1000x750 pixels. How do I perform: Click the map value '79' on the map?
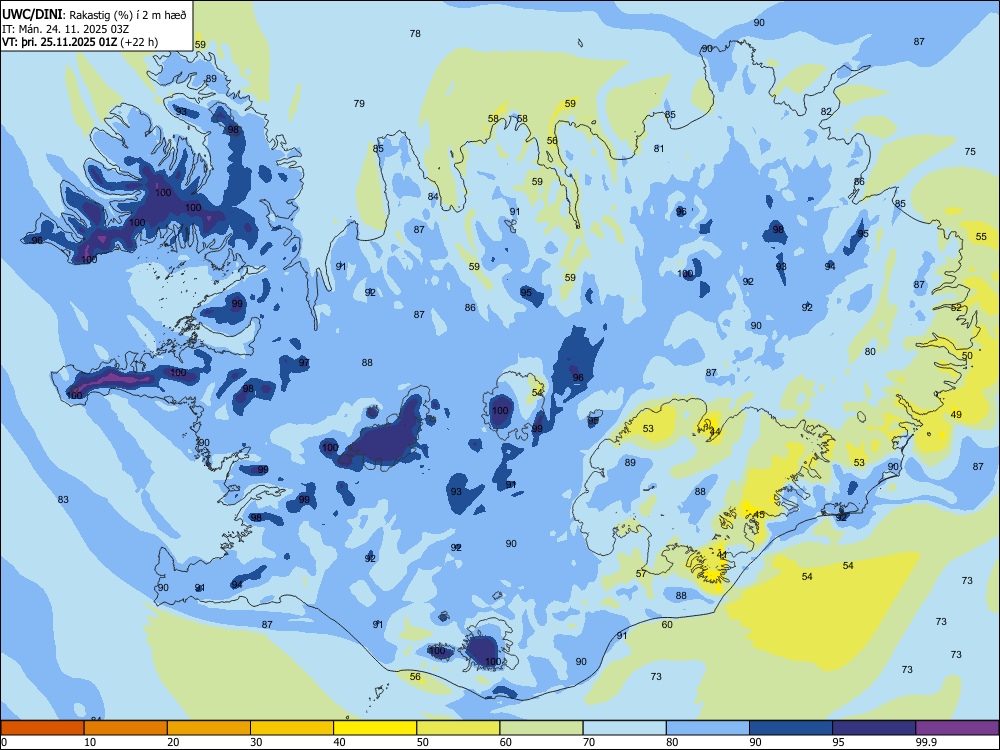(359, 103)
